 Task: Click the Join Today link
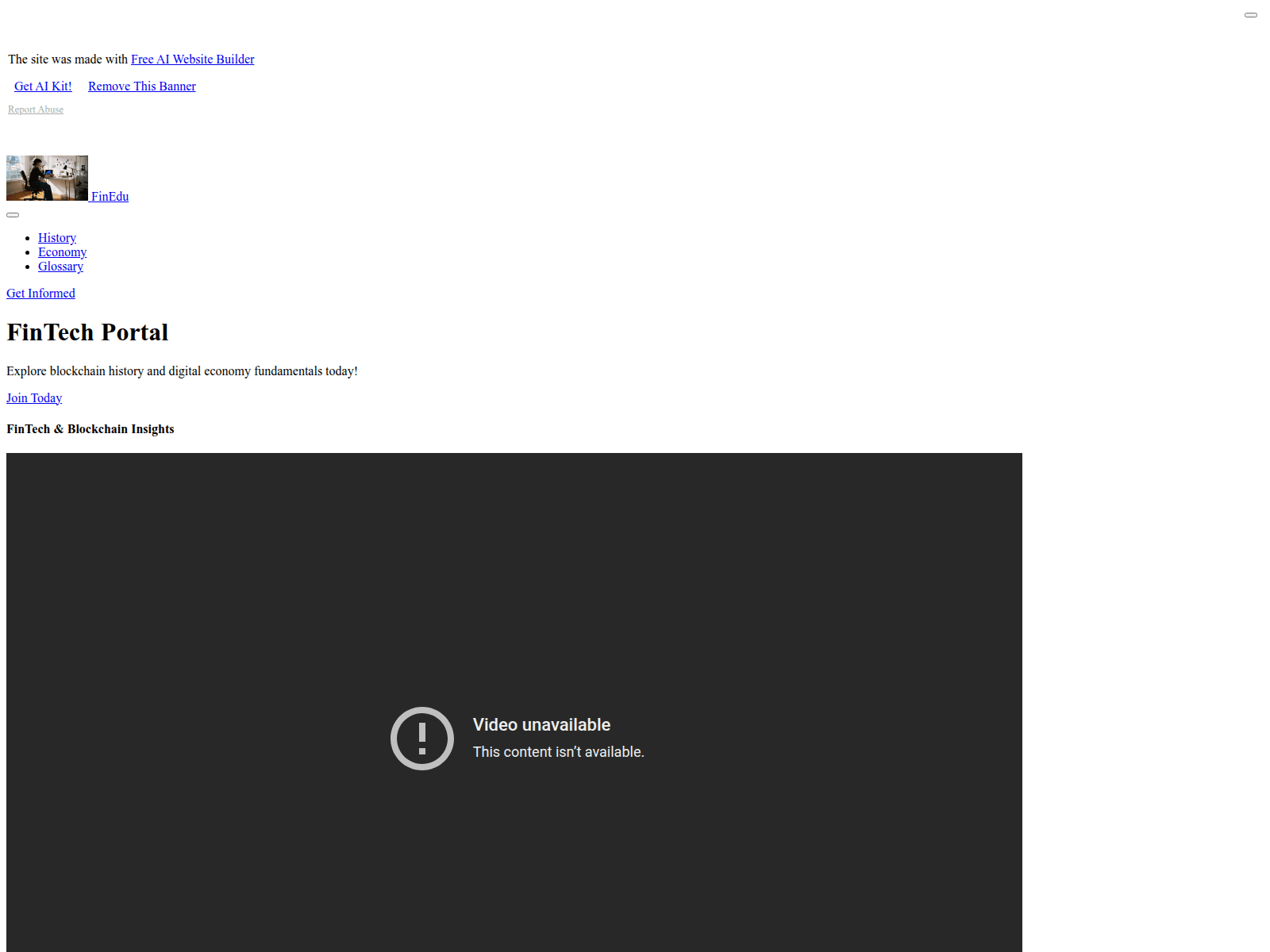coord(34,398)
